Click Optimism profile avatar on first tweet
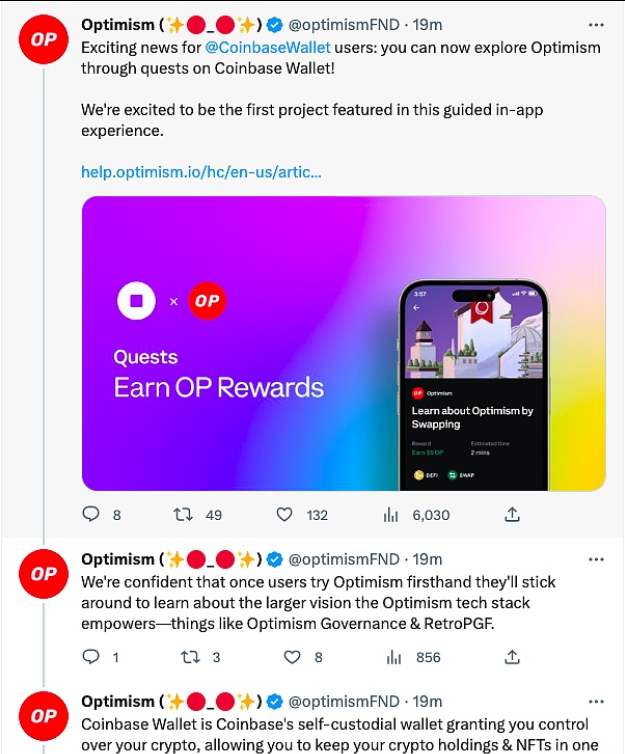625x754 pixels. pos(44,41)
